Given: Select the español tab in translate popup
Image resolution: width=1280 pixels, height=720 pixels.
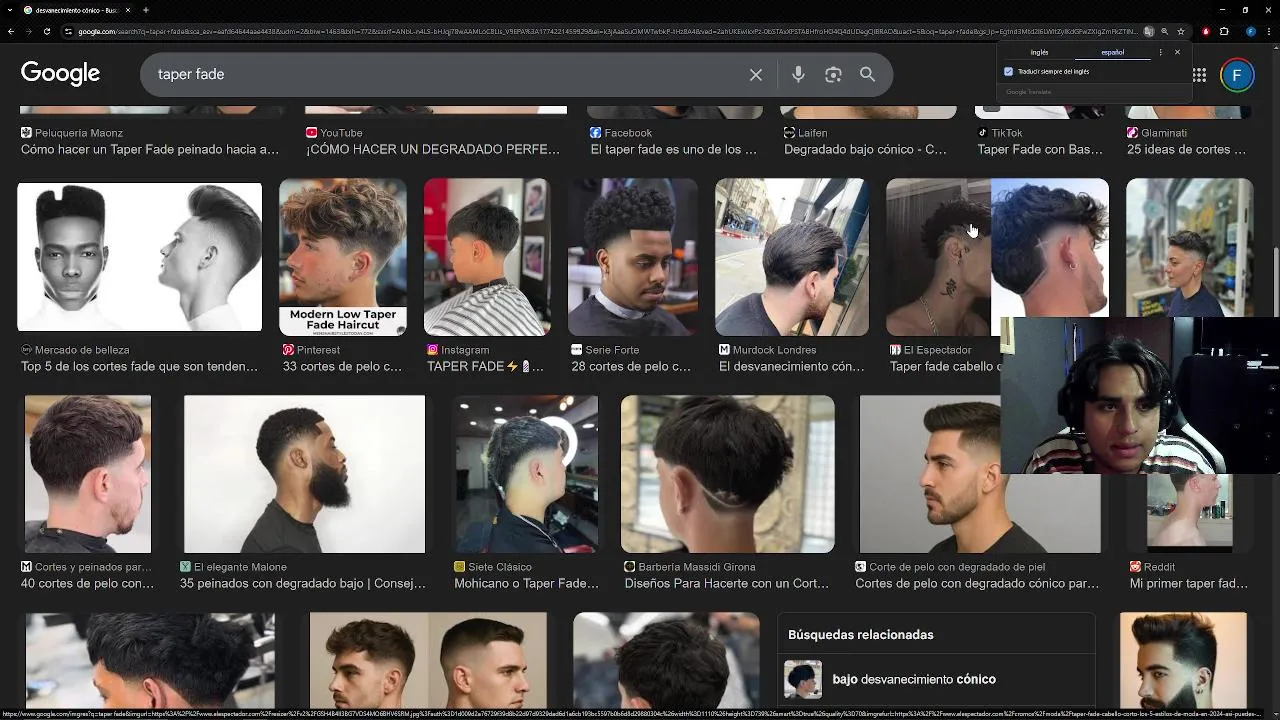Looking at the screenshot, I should pyautogui.click(x=1112, y=52).
